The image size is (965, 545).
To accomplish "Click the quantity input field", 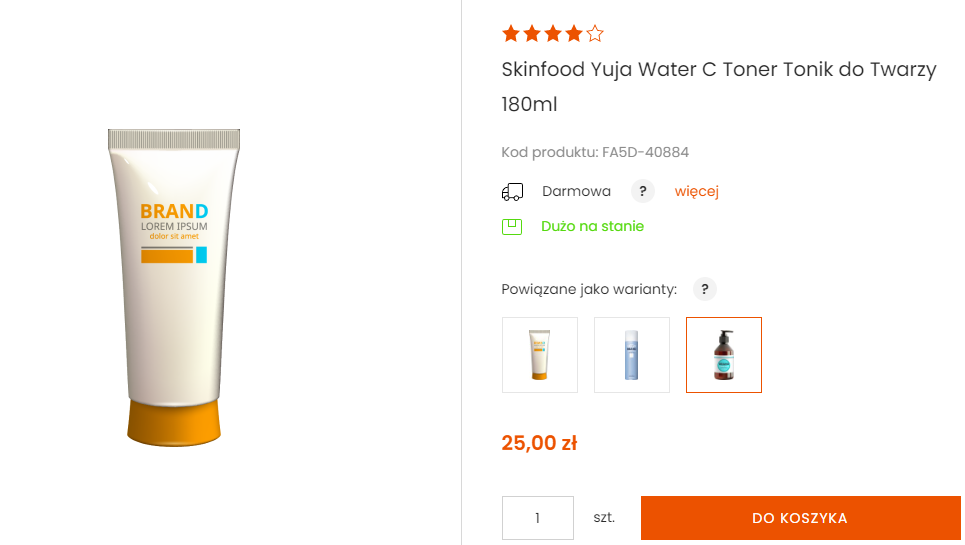I will tap(538, 518).
